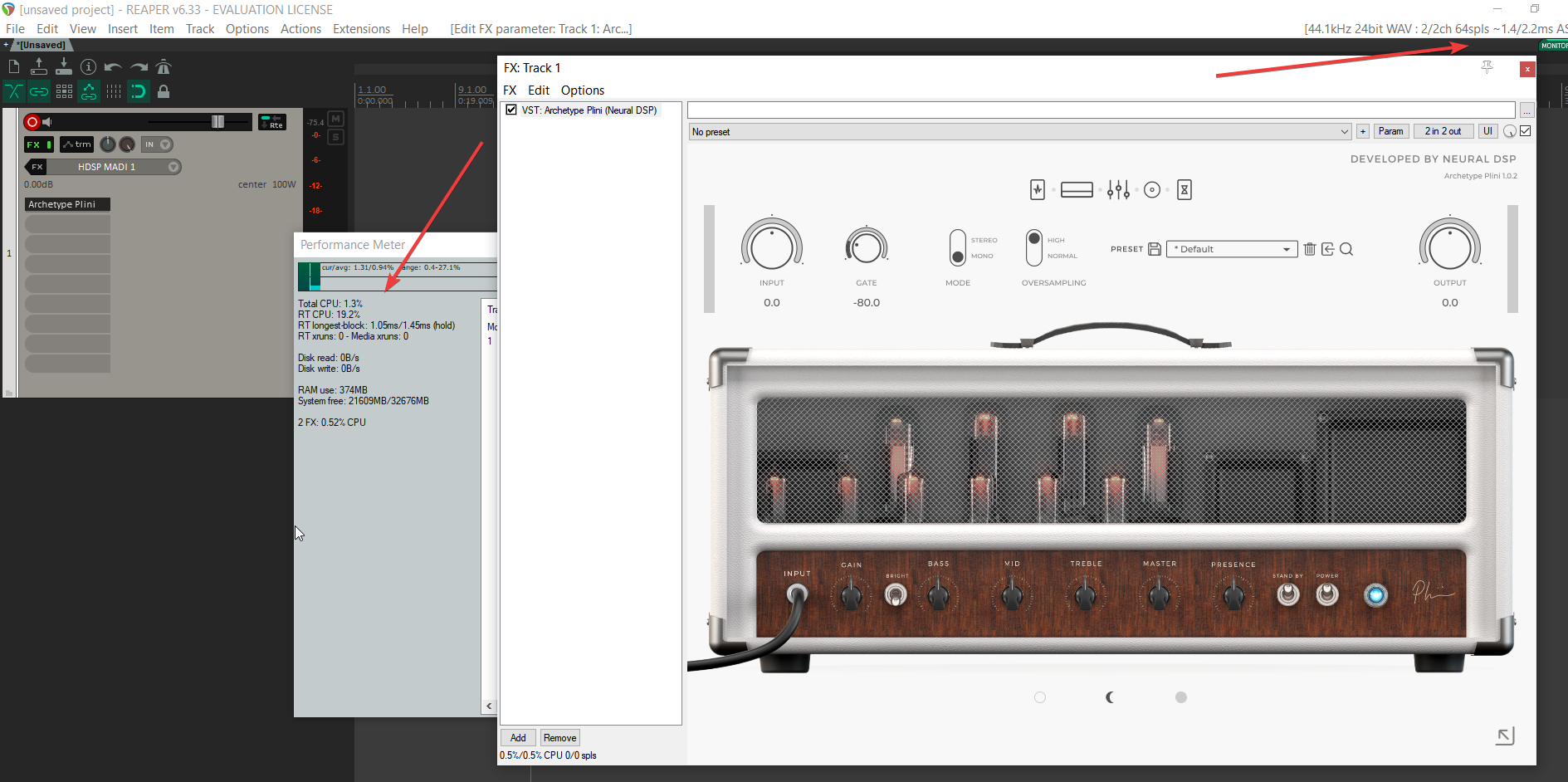Toggle item grouping link icon

(x=39, y=91)
